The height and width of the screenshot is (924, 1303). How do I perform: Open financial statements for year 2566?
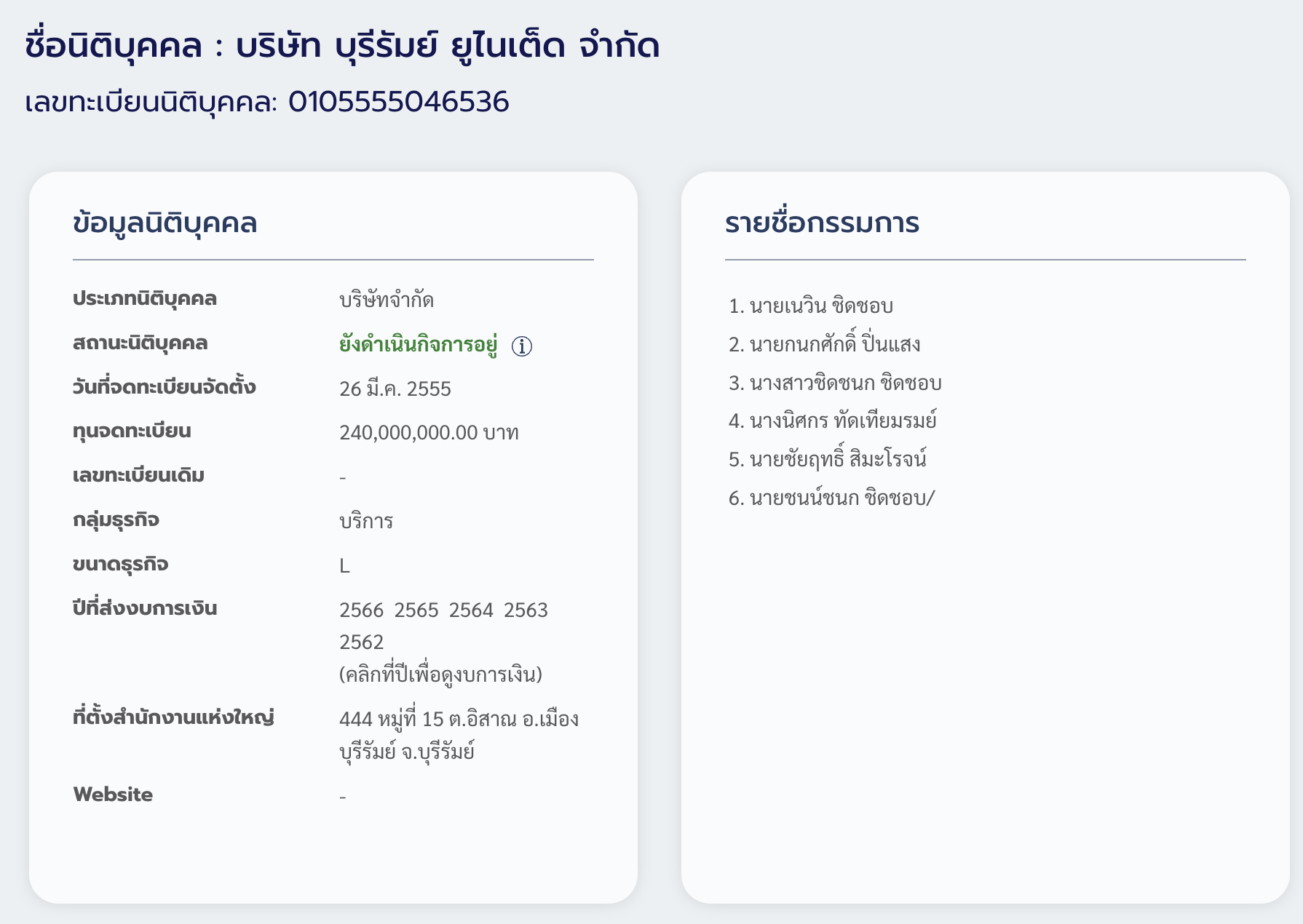[x=361, y=610]
